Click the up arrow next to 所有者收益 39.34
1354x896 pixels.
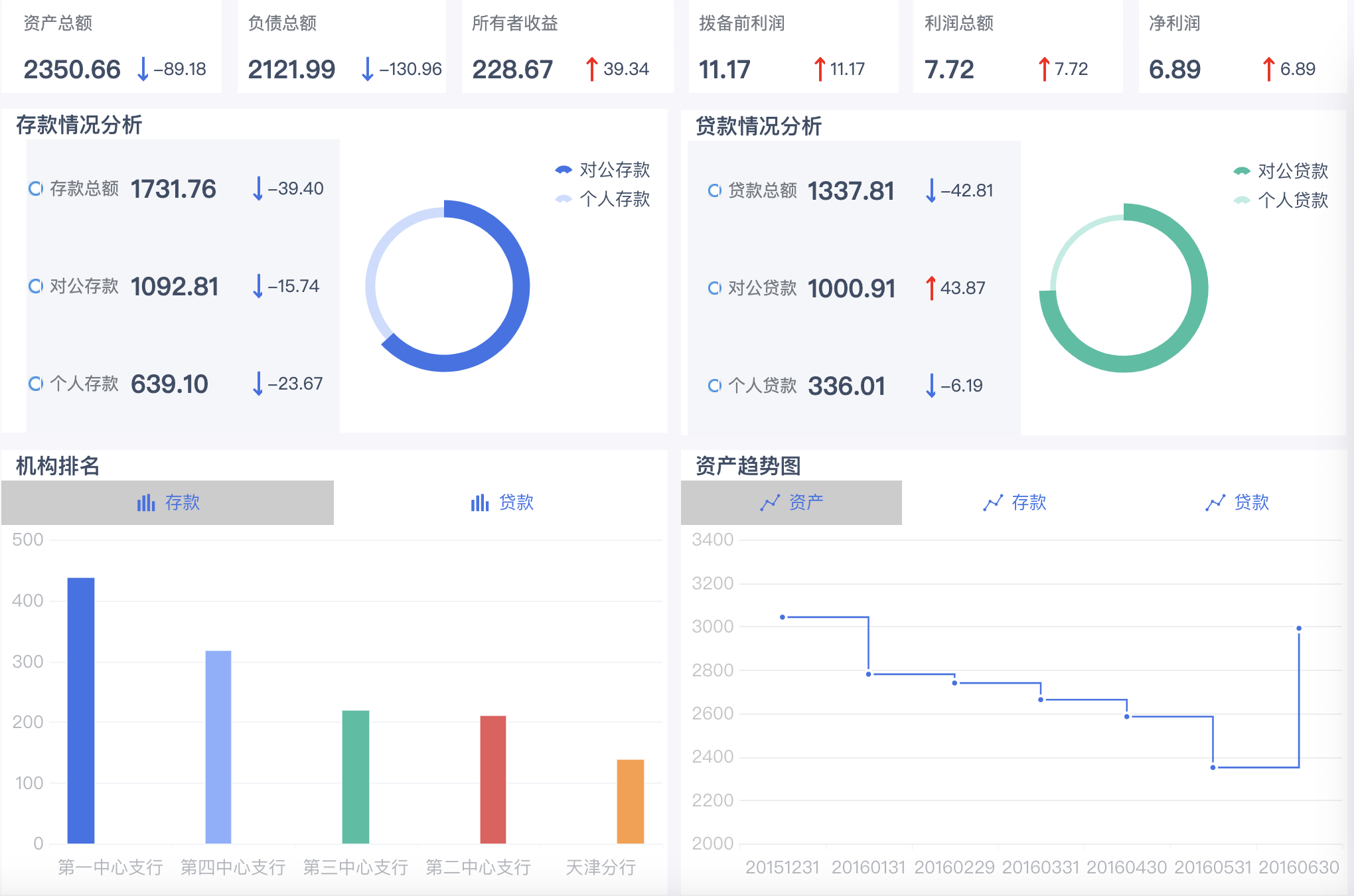[591, 69]
